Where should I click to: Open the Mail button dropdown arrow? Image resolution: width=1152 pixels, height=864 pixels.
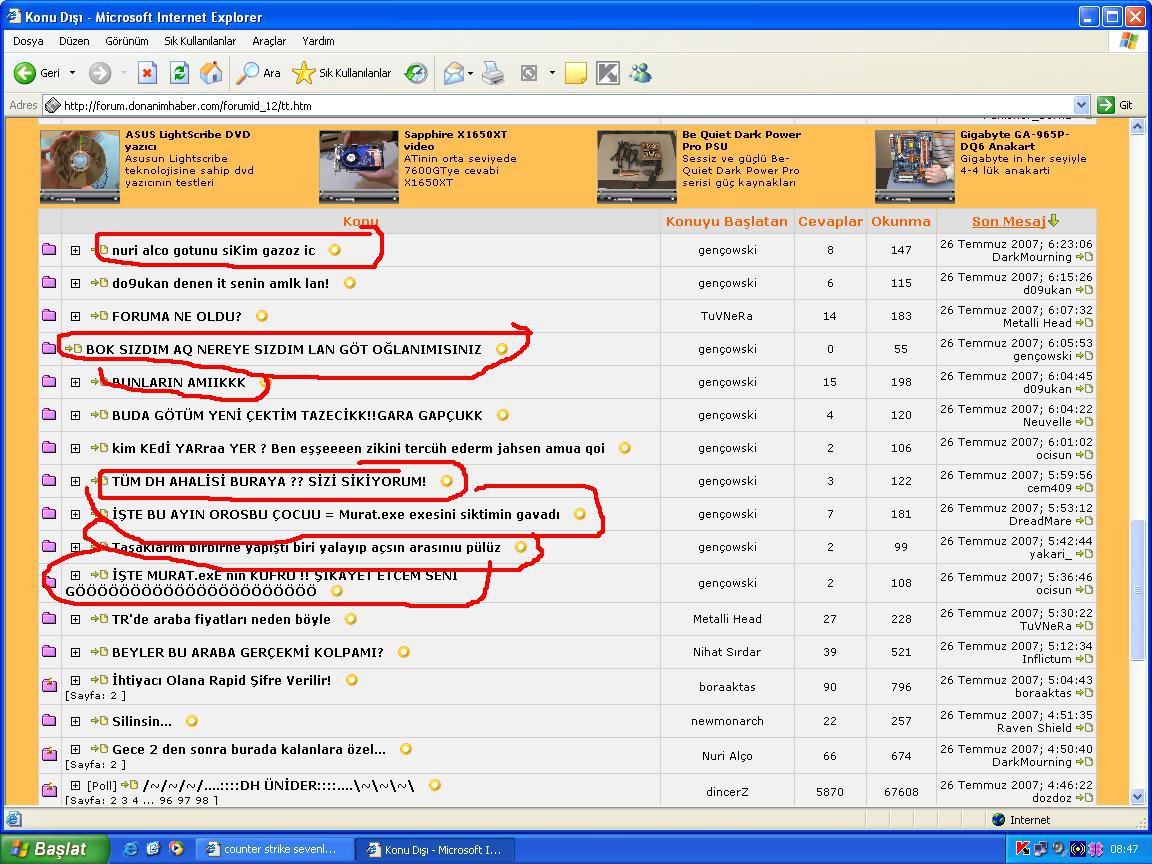coord(470,73)
